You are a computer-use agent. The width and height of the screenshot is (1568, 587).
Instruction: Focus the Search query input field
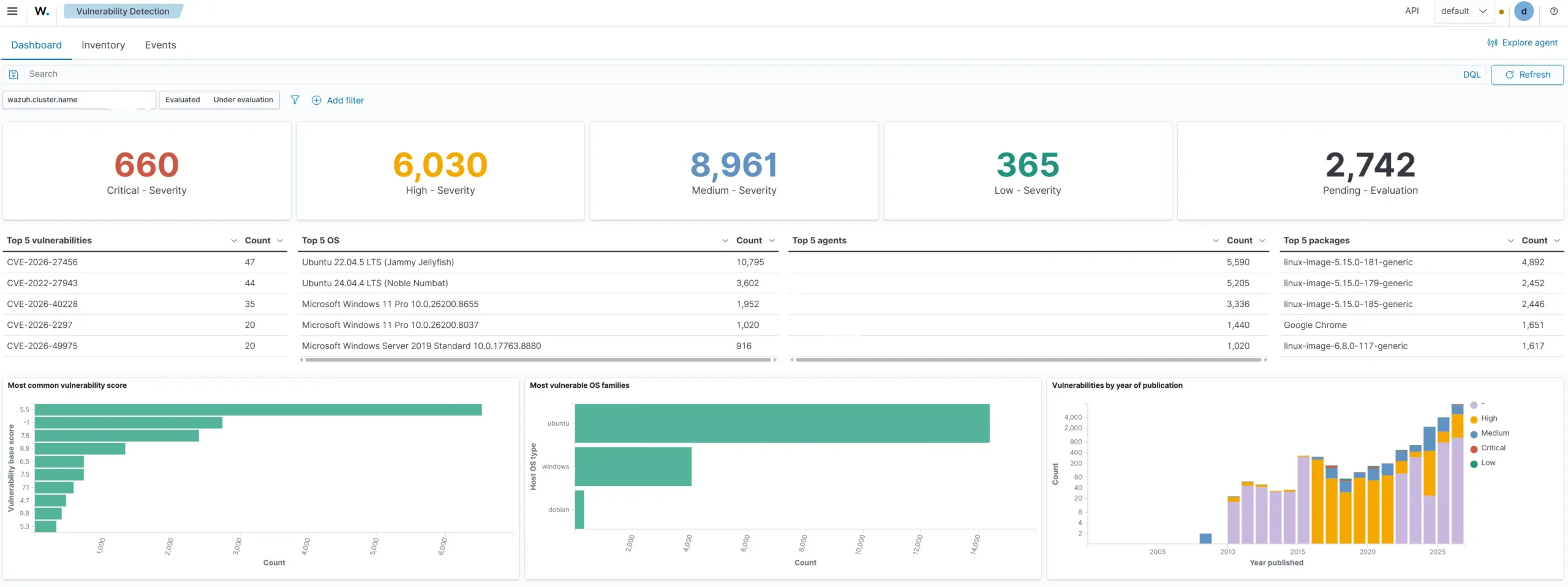tap(739, 74)
